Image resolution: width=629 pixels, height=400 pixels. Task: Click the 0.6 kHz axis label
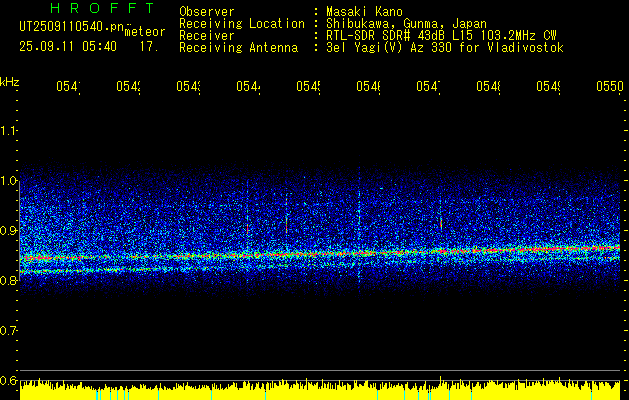pos(8,380)
